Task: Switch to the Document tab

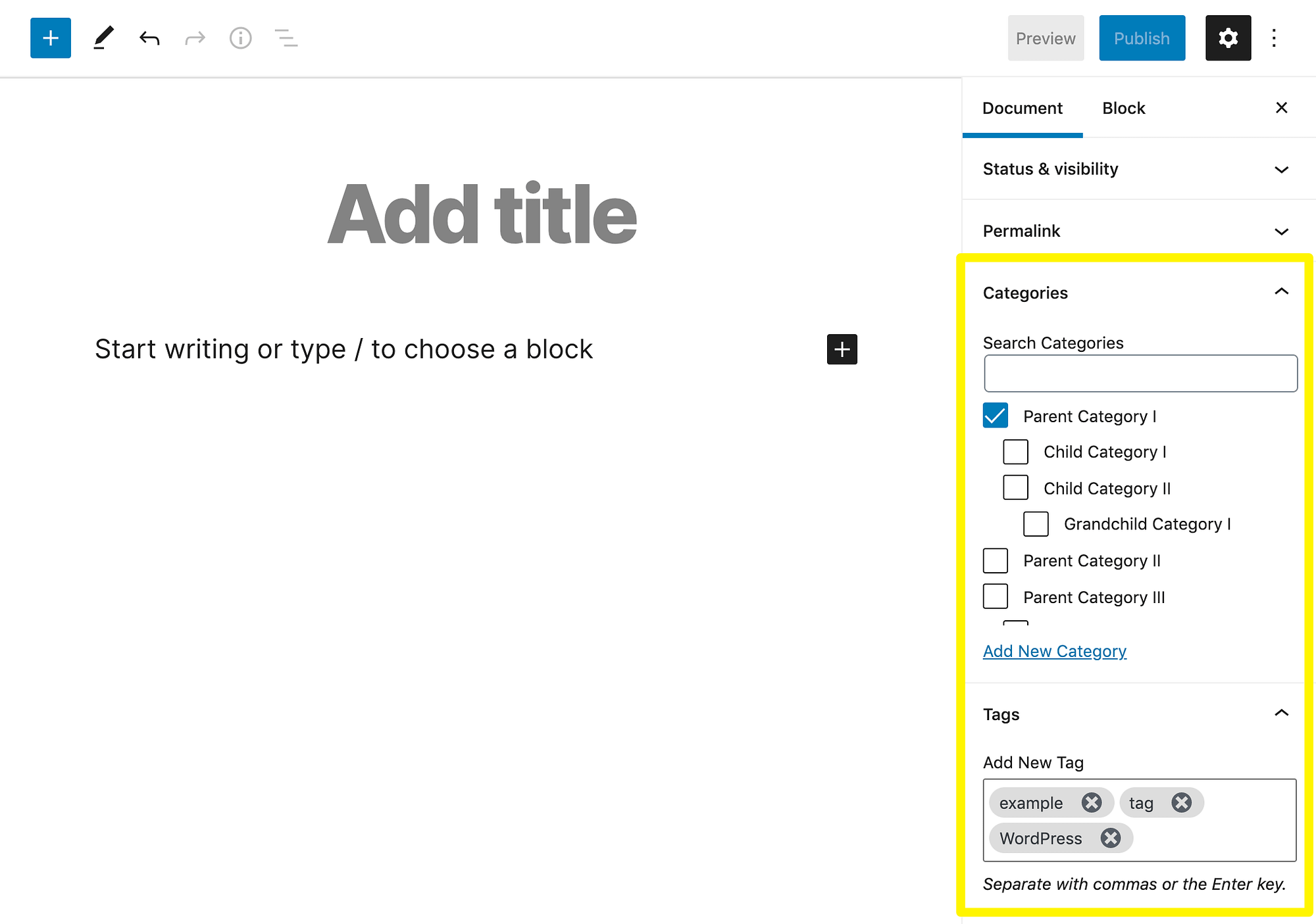Action: pyautogui.click(x=1022, y=109)
